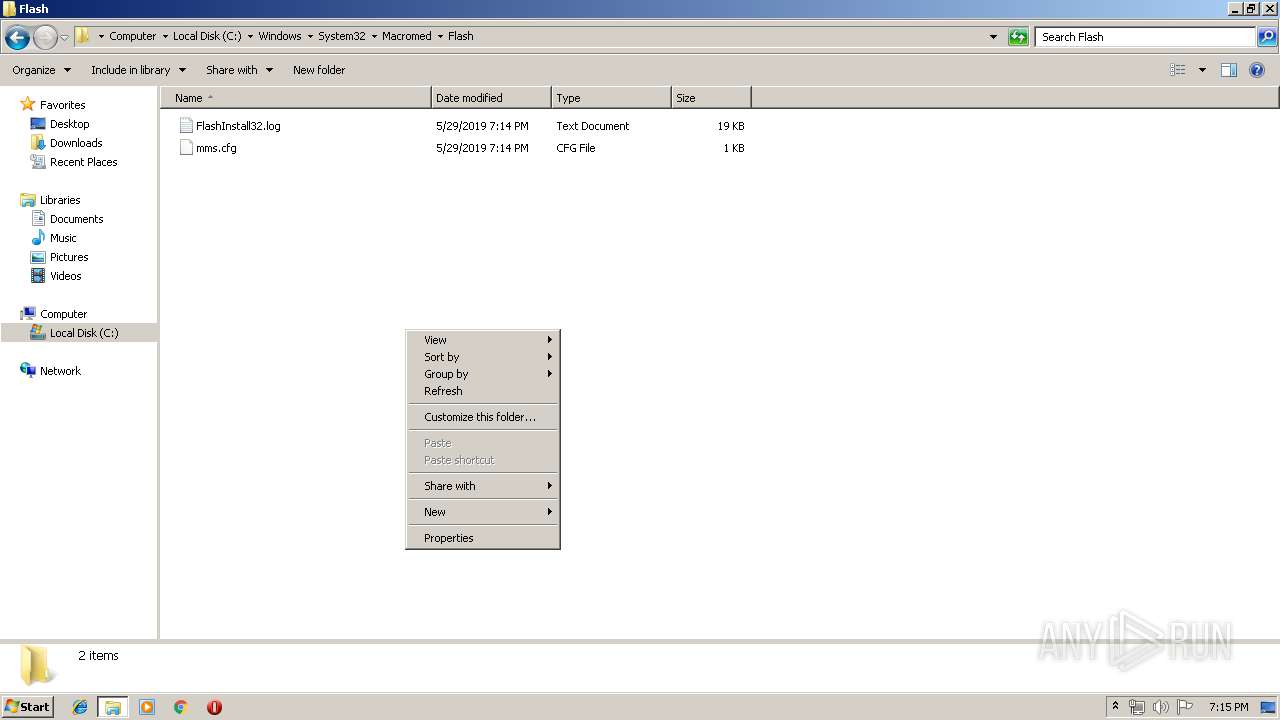Click the search magnifier icon
1280x720 pixels.
point(1267,37)
